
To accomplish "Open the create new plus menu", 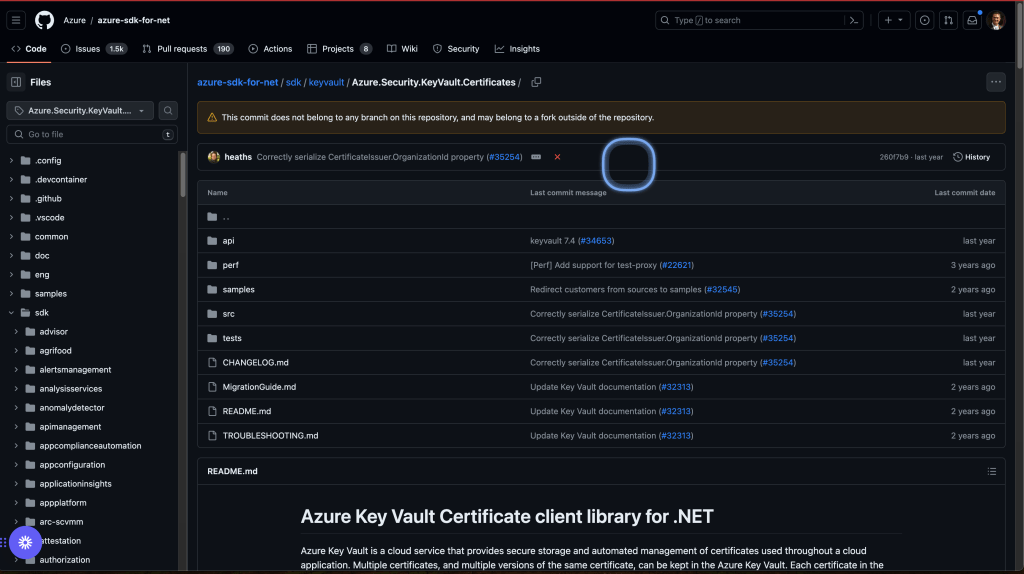I will click(x=893, y=20).
